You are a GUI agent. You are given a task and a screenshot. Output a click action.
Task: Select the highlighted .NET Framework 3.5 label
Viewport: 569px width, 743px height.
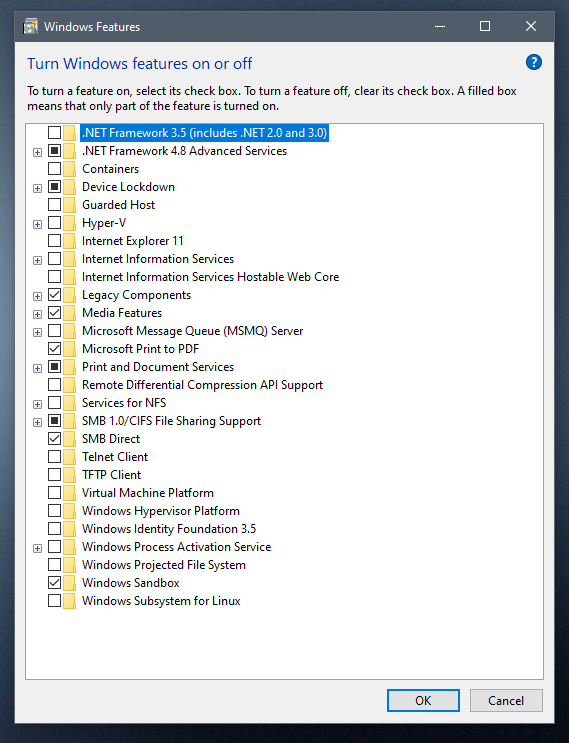point(204,133)
